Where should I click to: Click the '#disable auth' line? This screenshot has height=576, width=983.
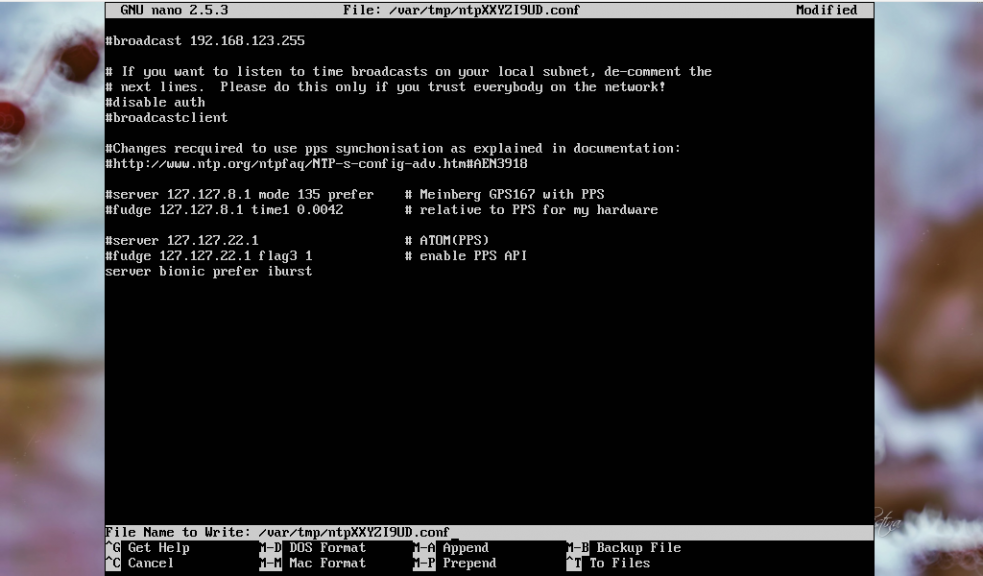[x=155, y=102]
